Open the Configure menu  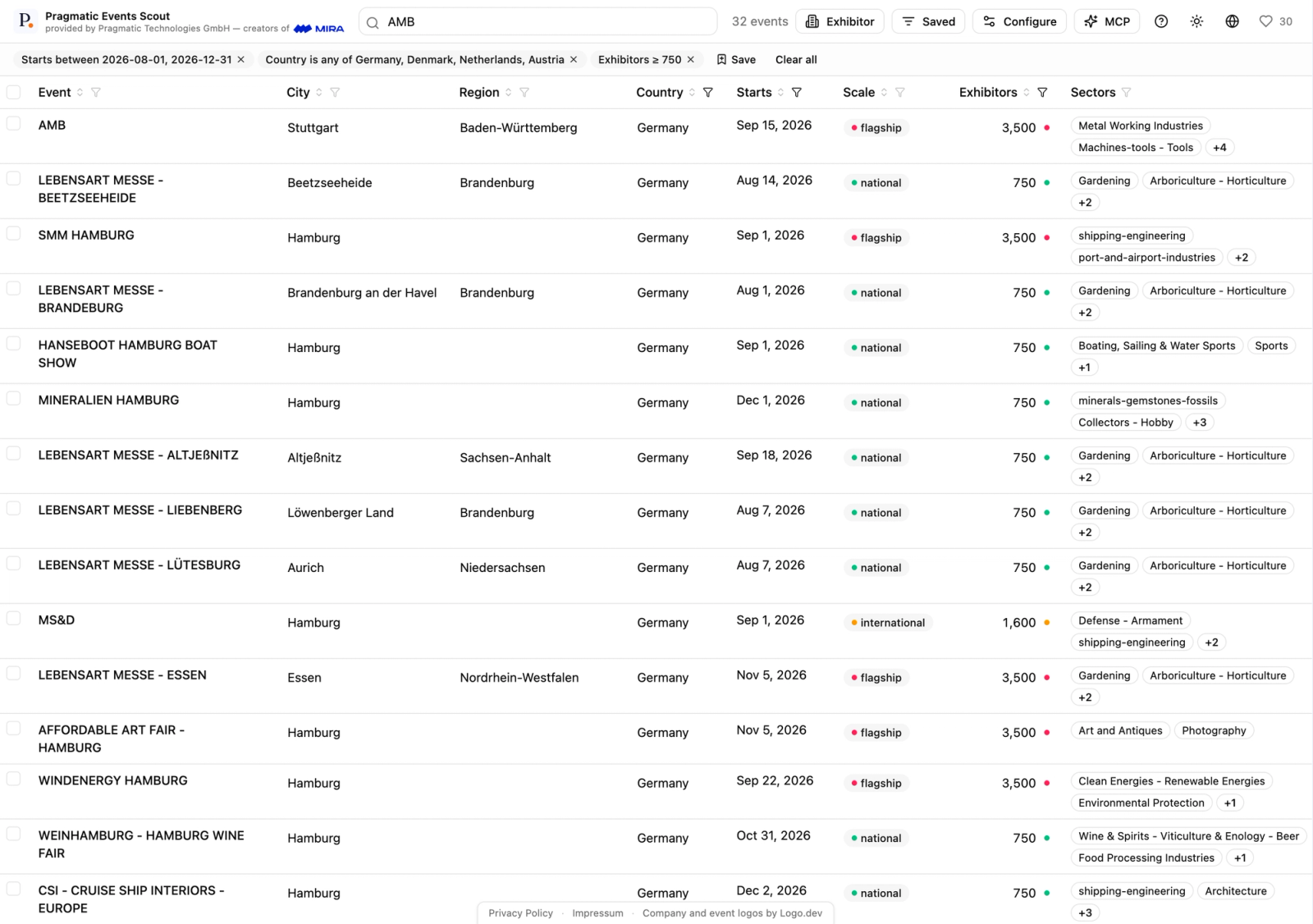pos(1020,21)
